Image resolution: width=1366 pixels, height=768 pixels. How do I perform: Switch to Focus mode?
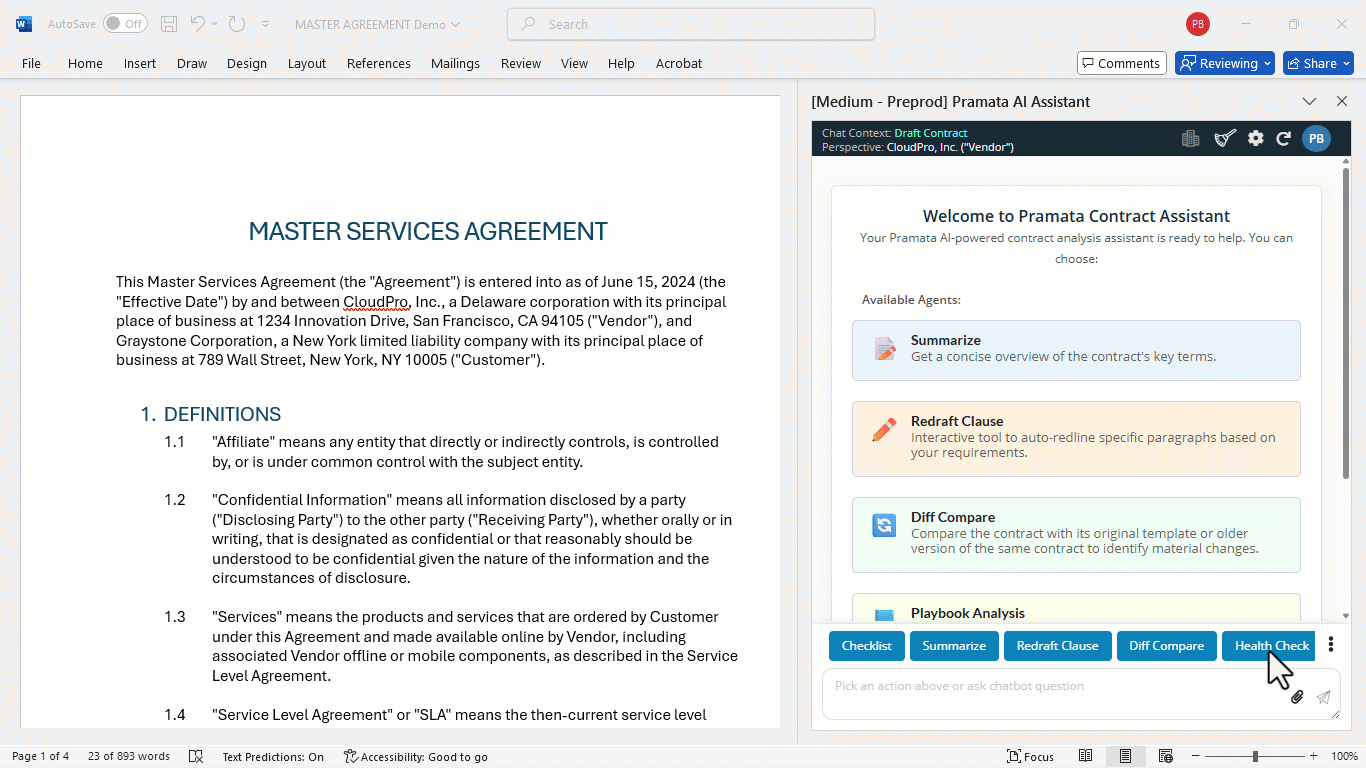pos(1031,756)
